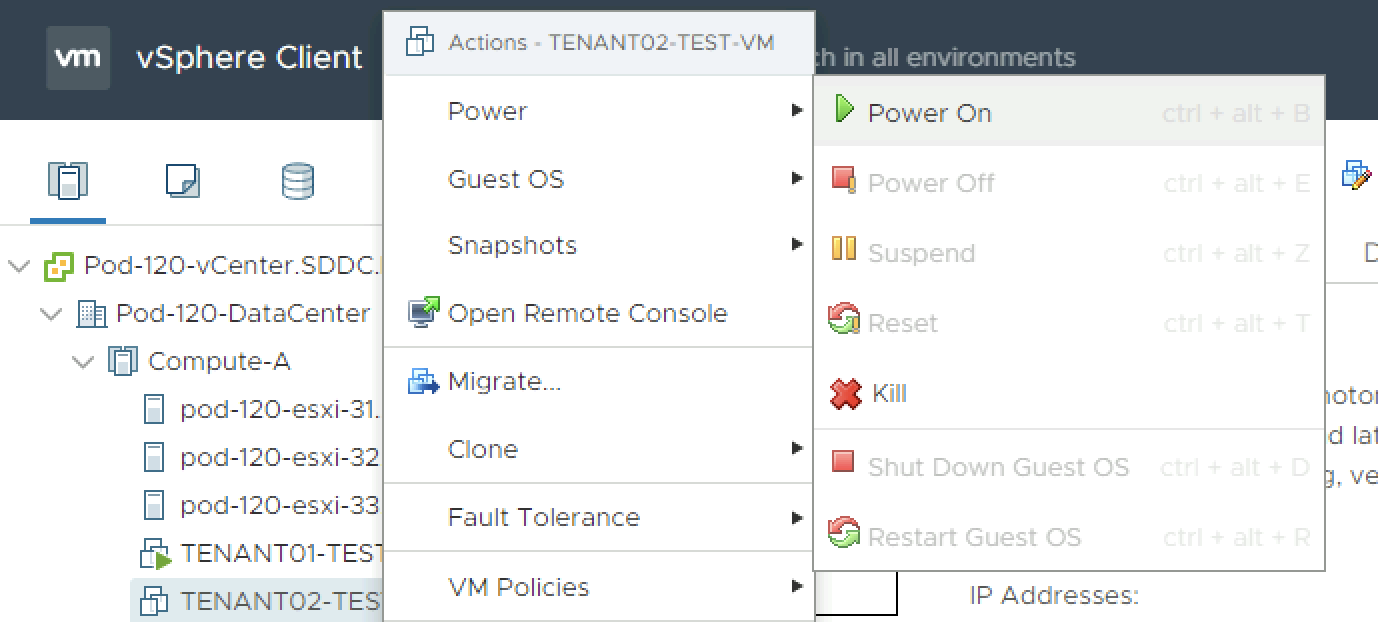This screenshot has height=622, width=1378.
Task: Click the Hosts and Clusters view icon
Action: (68, 181)
